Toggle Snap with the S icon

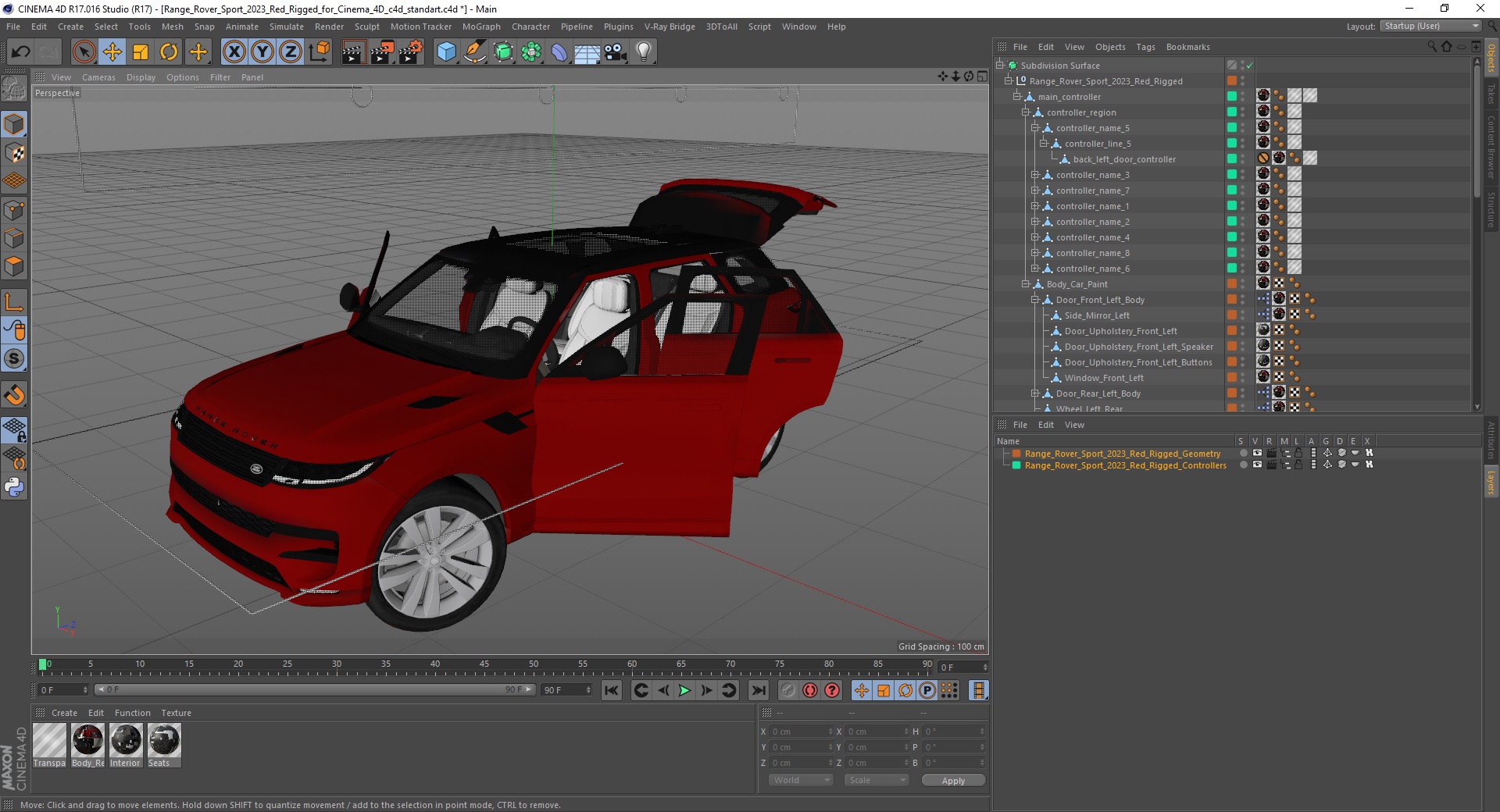[x=14, y=358]
